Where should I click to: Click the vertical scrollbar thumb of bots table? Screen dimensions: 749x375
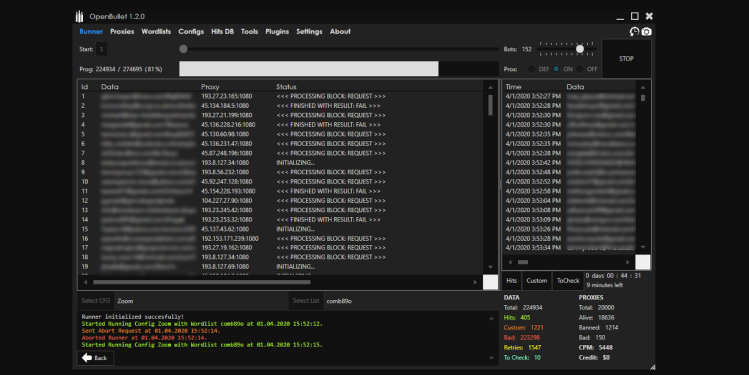490,105
